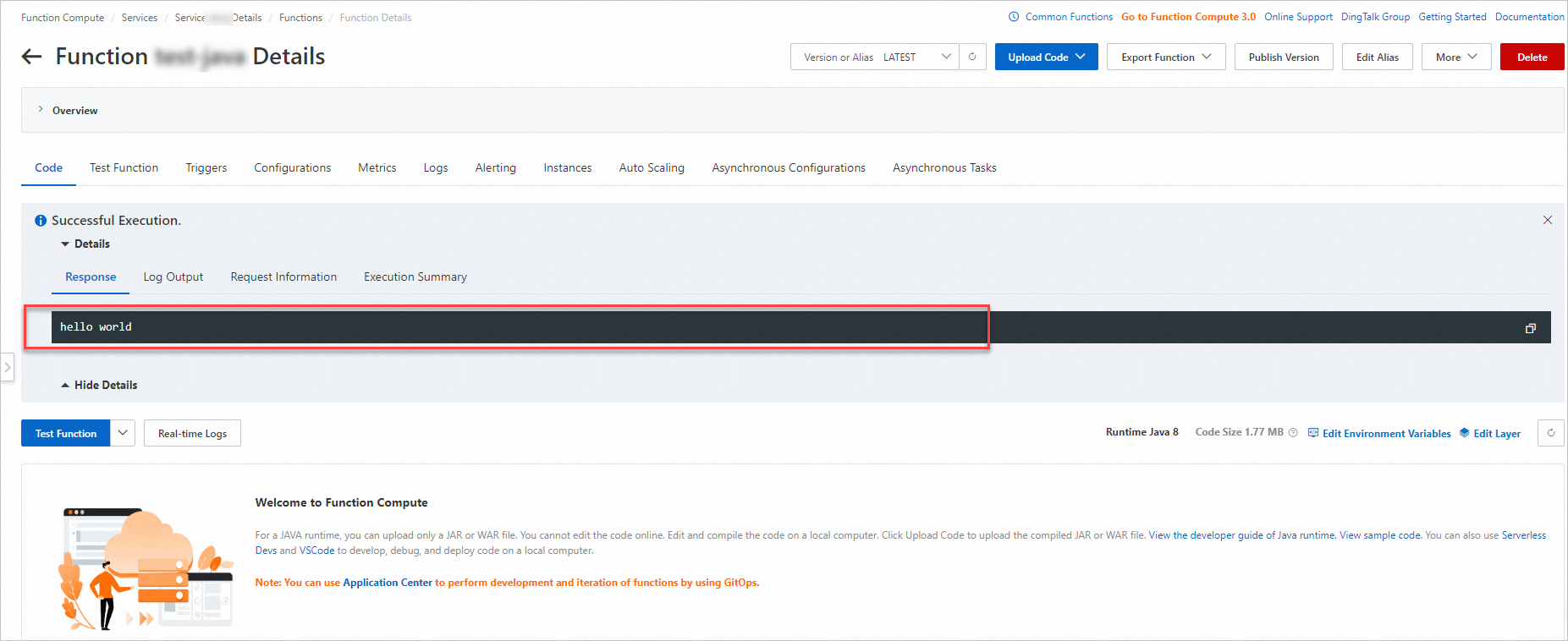Click the Edit Environment Variables icon
Screen dimensions: 1568x641
click(x=1313, y=433)
